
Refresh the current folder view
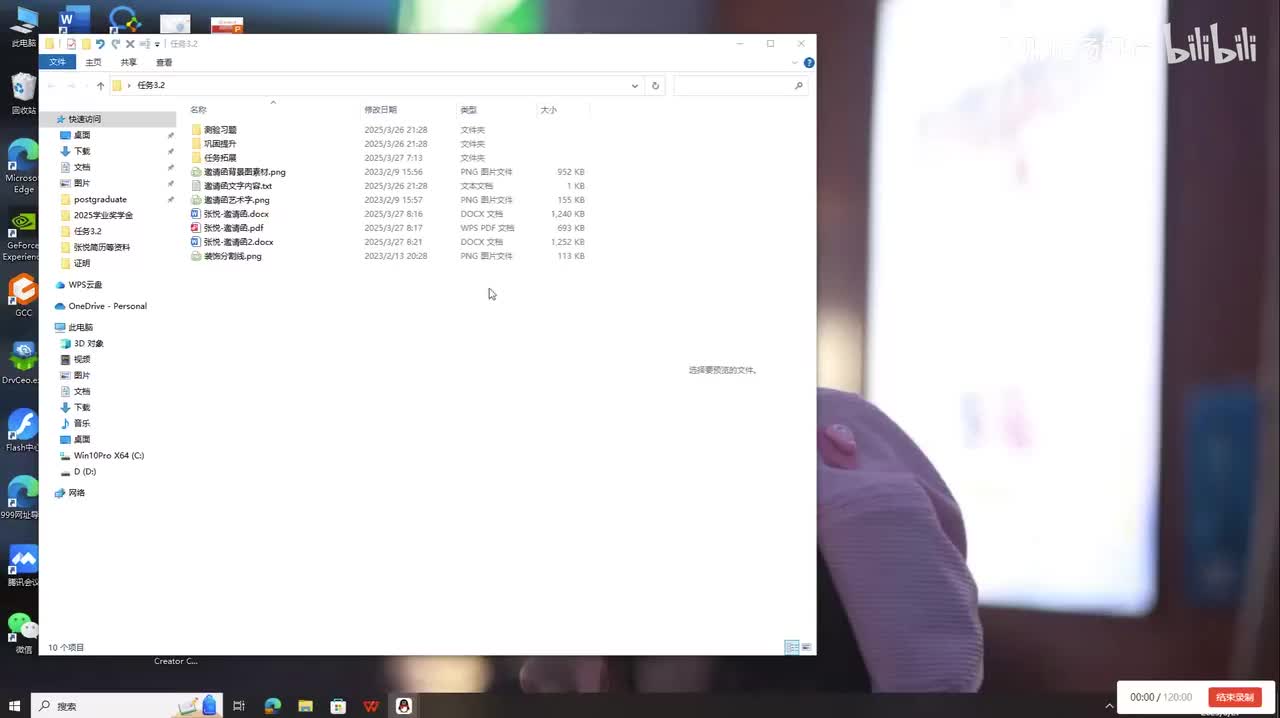(x=655, y=86)
